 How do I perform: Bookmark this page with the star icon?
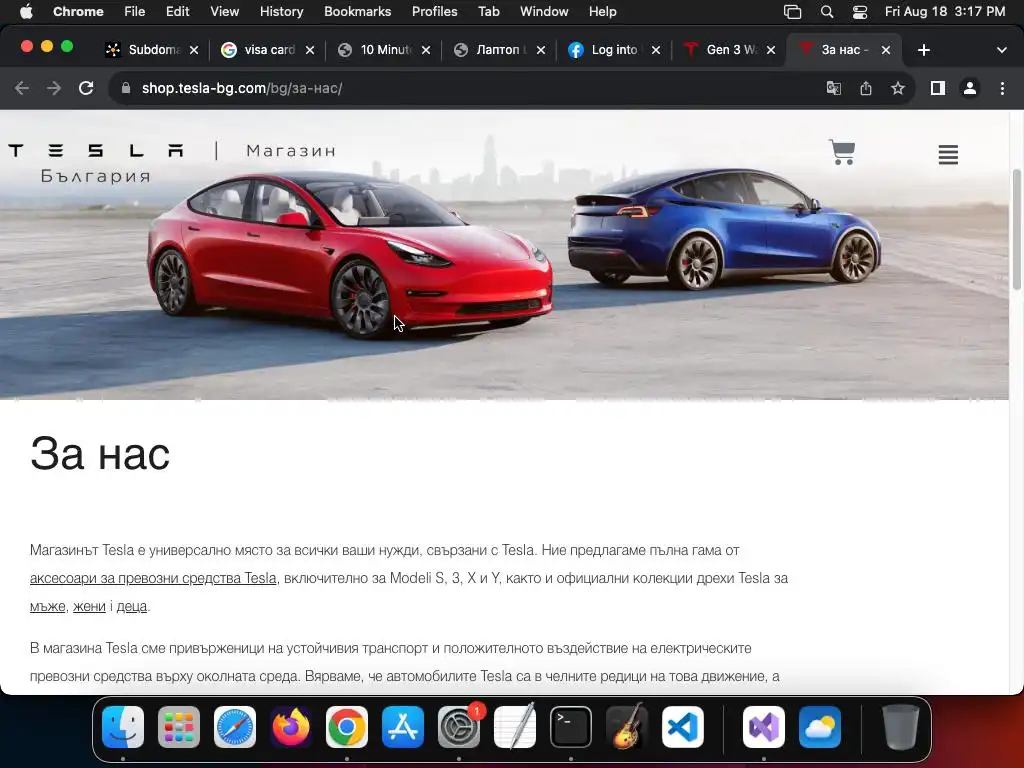[898, 88]
